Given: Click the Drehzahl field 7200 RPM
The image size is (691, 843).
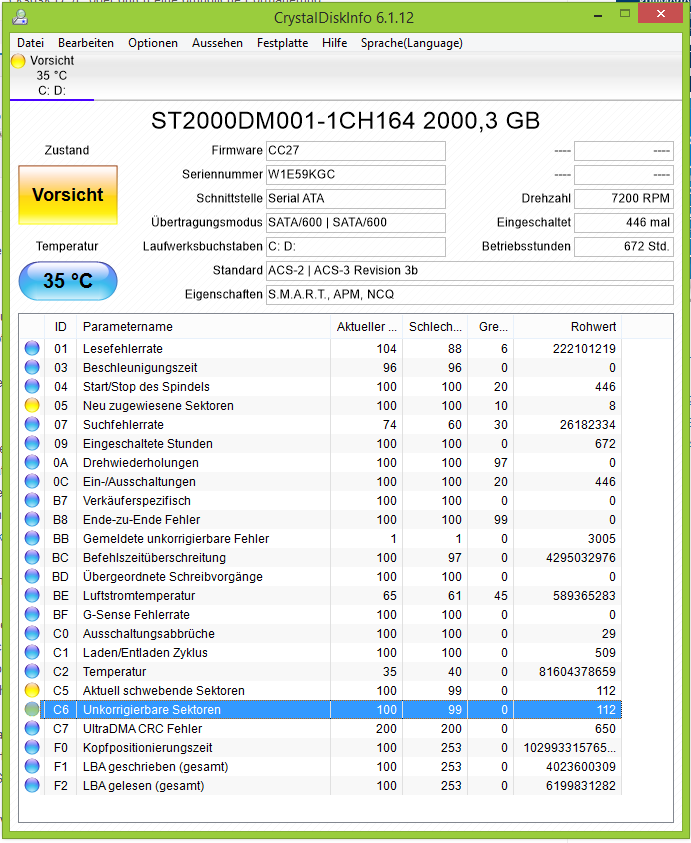Looking at the screenshot, I should tap(624, 198).
